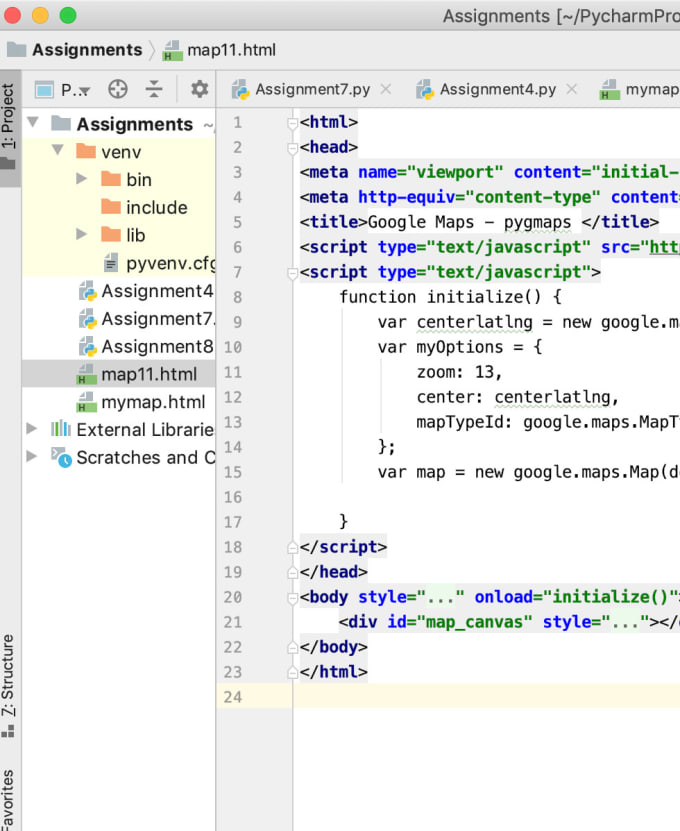
Task: Switch to the Assignment7.py editor tab
Action: coord(313,89)
